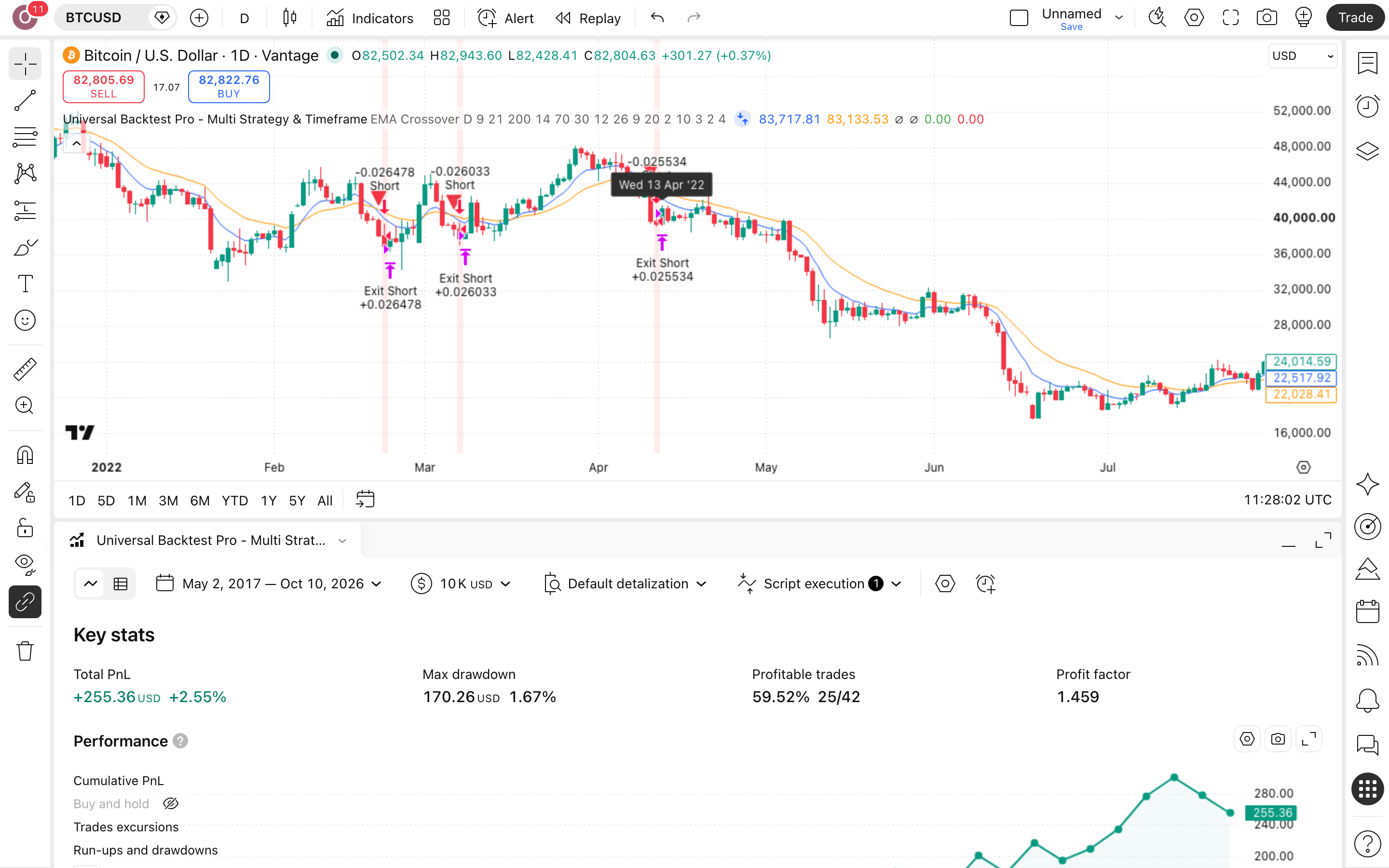Select the crosshair cursor tool

25,64
